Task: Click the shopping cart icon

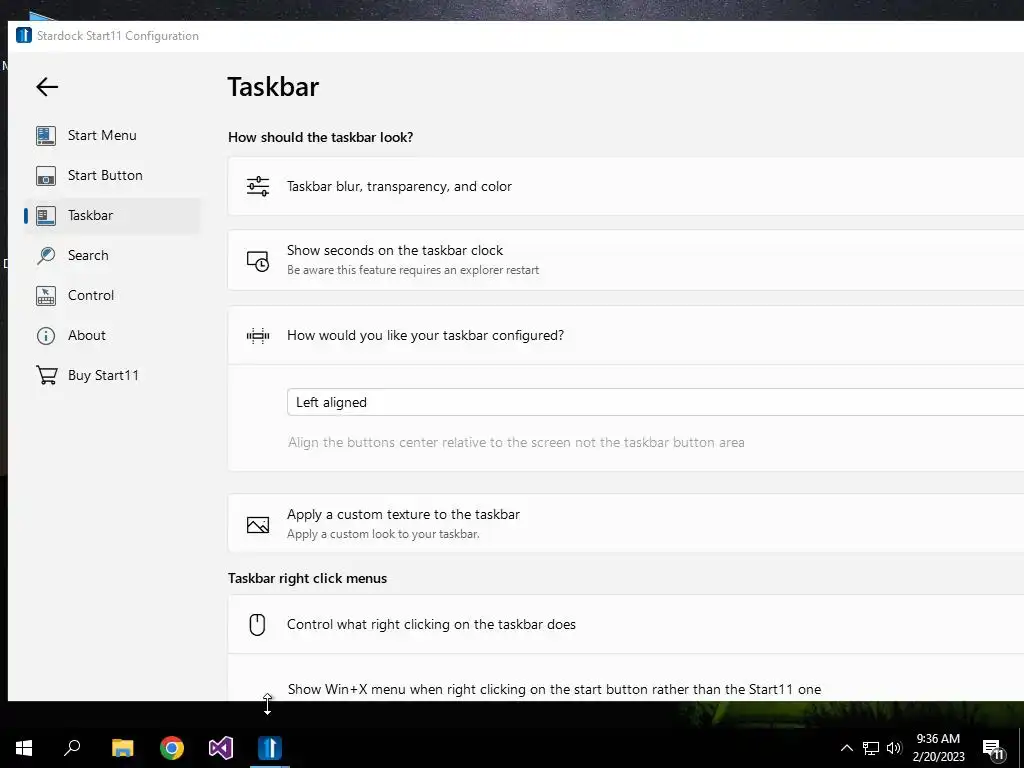Action: [x=46, y=376]
